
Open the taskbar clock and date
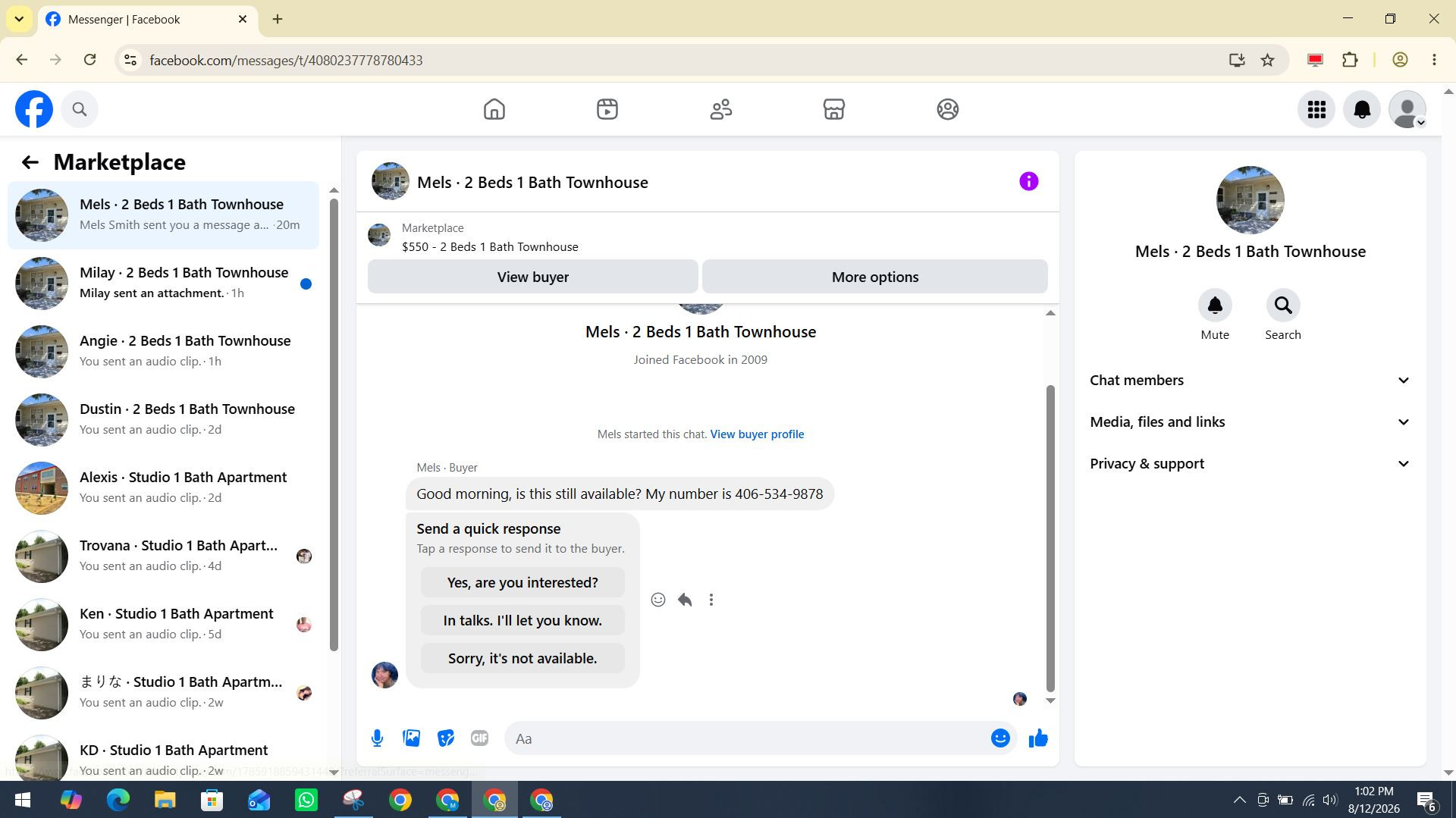pyautogui.click(x=1373, y=800)
